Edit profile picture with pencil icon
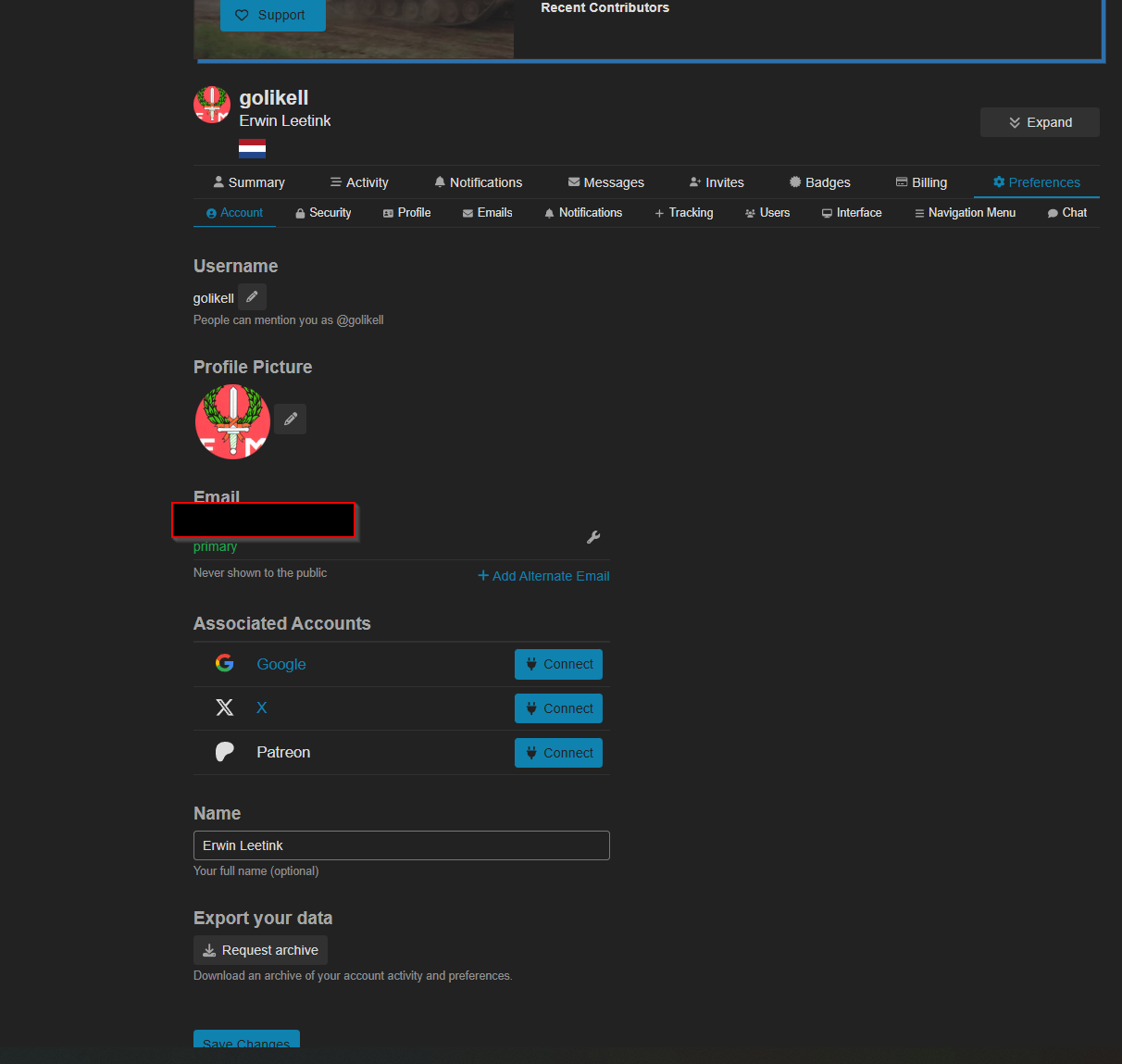1122x1064 pixels. [x=290, y=419]
